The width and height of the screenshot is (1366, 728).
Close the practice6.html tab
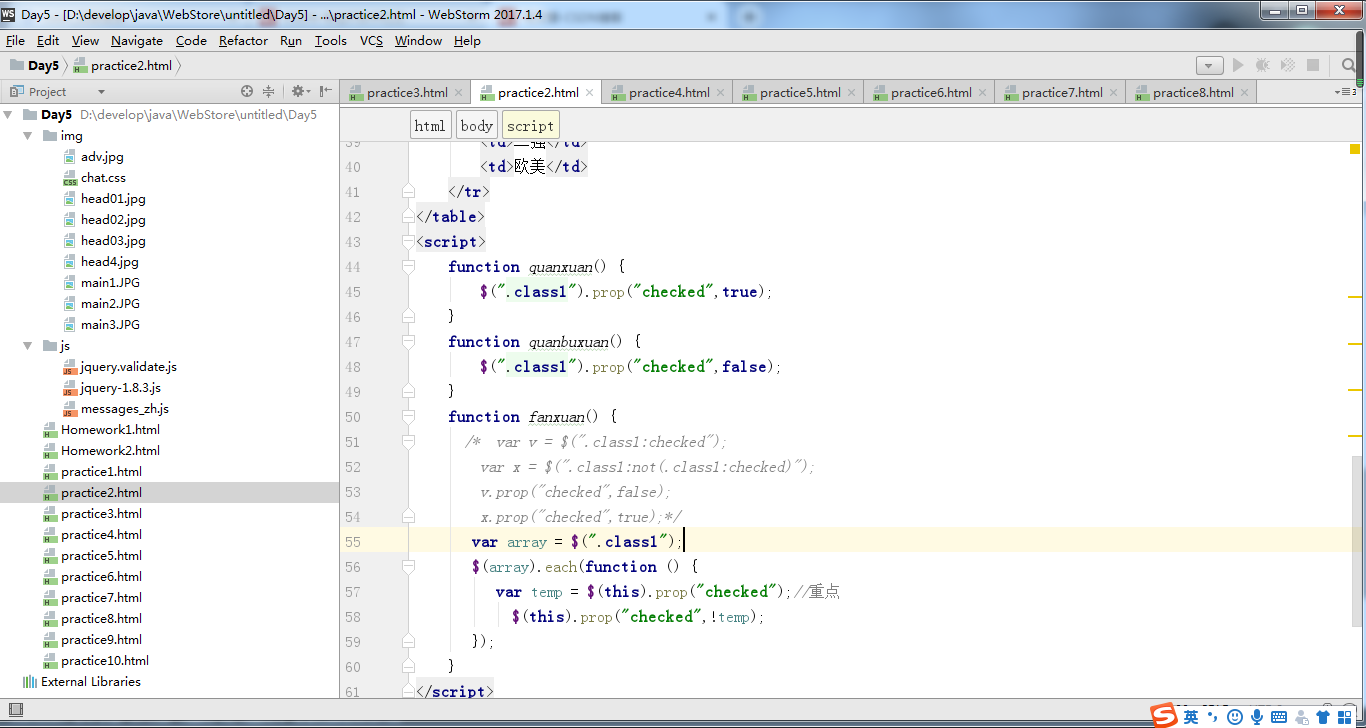pos(983,92)
